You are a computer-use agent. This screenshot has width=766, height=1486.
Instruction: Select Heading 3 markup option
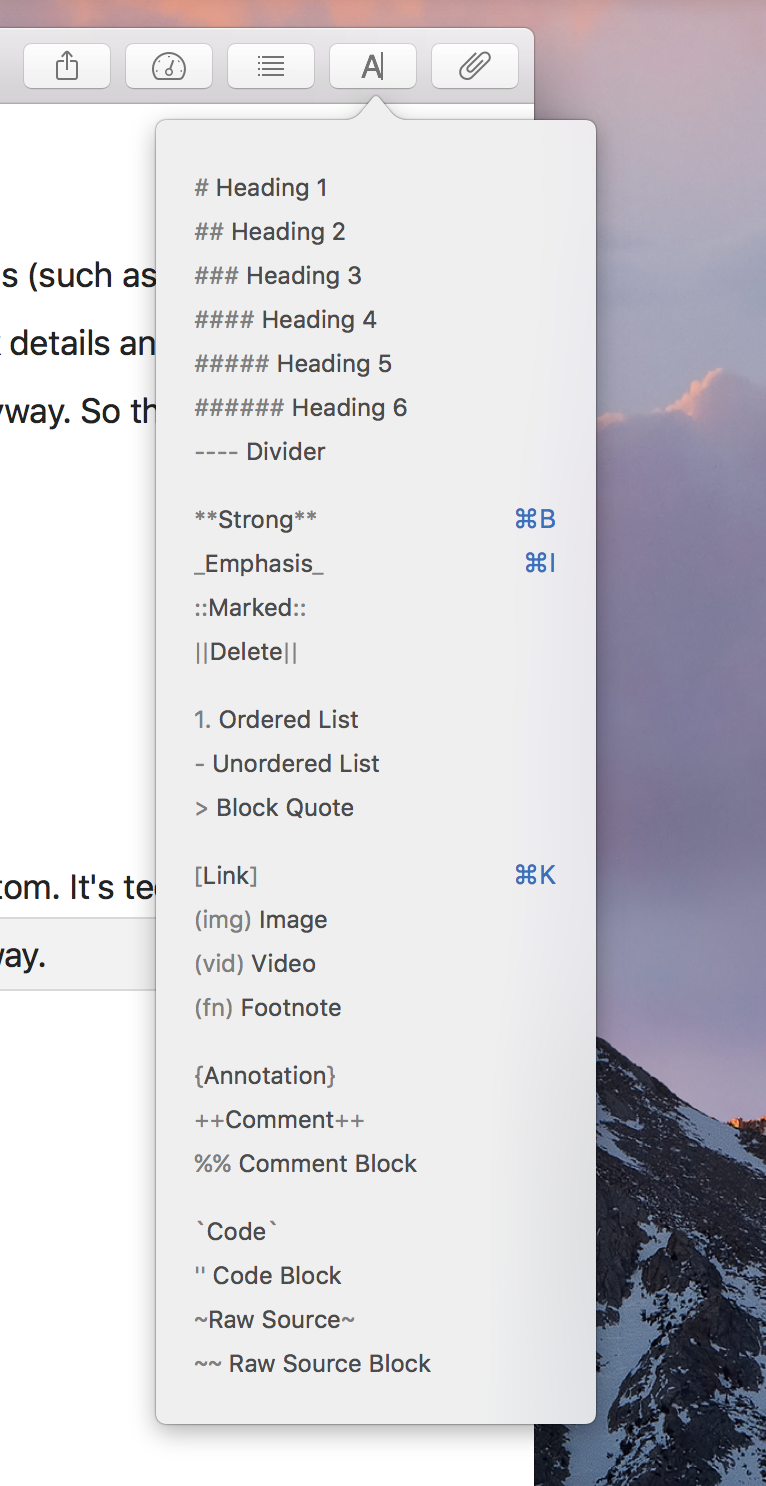pyautogui.click(x=278, y=276)
